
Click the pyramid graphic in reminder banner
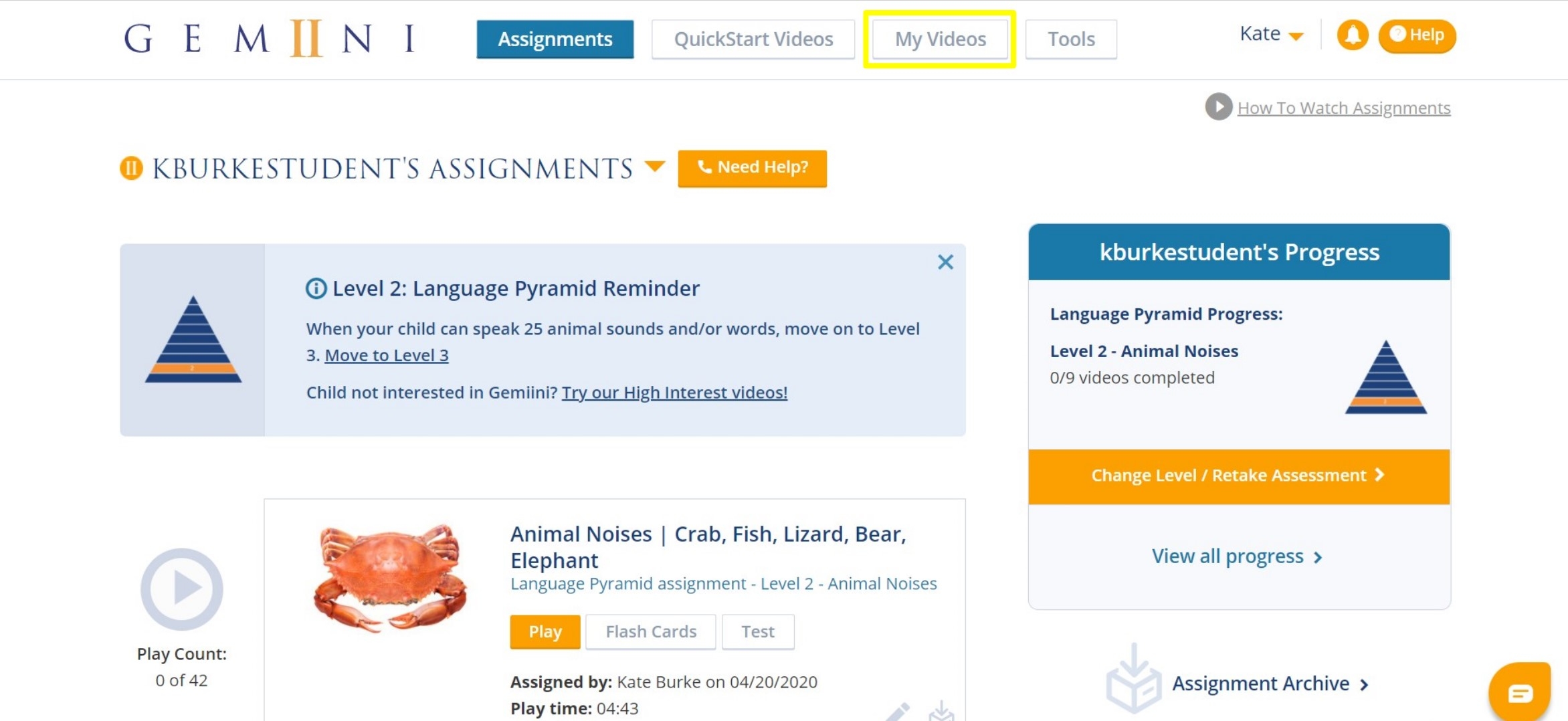193,339
